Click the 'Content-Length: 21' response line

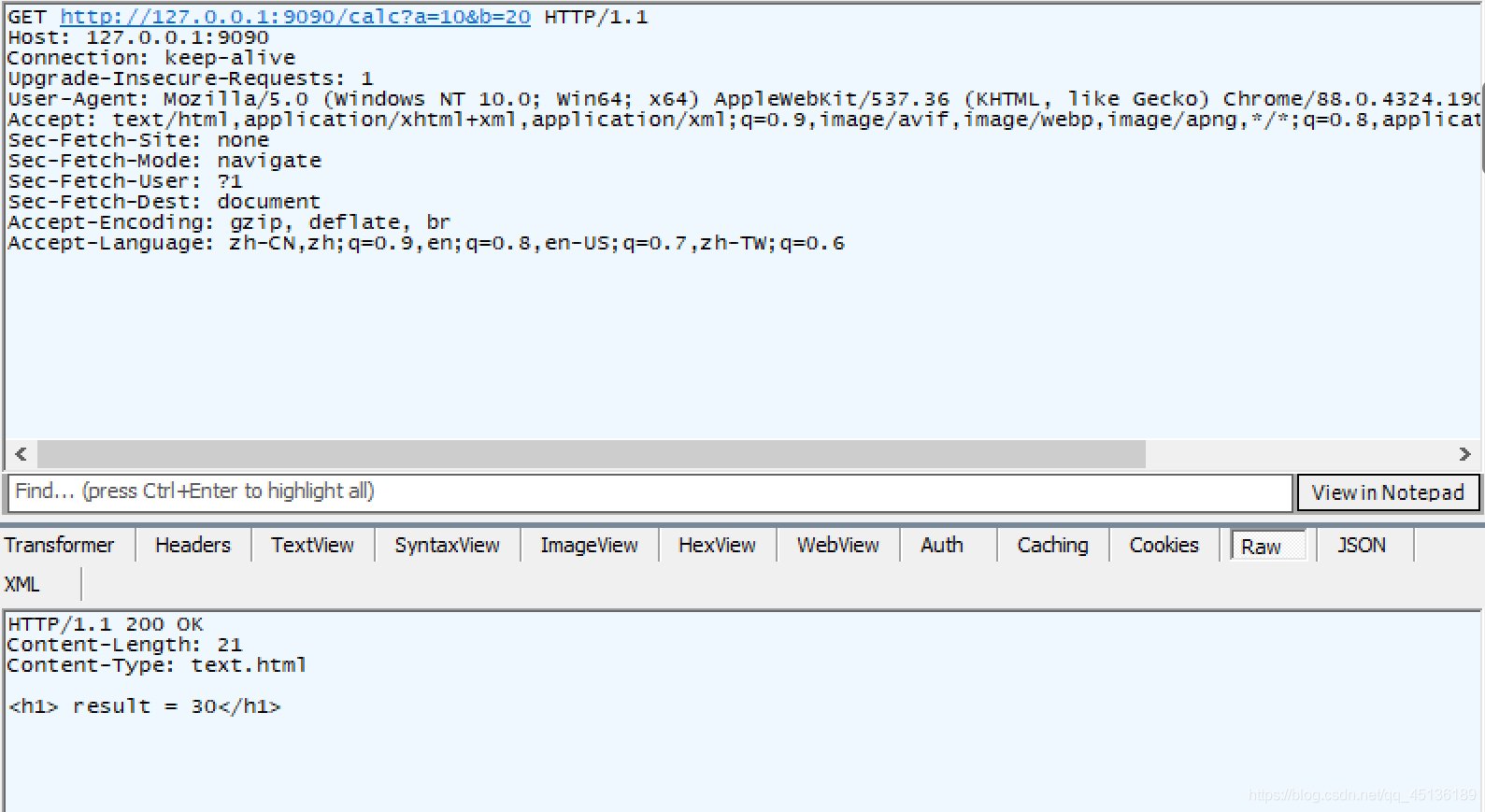125,645
